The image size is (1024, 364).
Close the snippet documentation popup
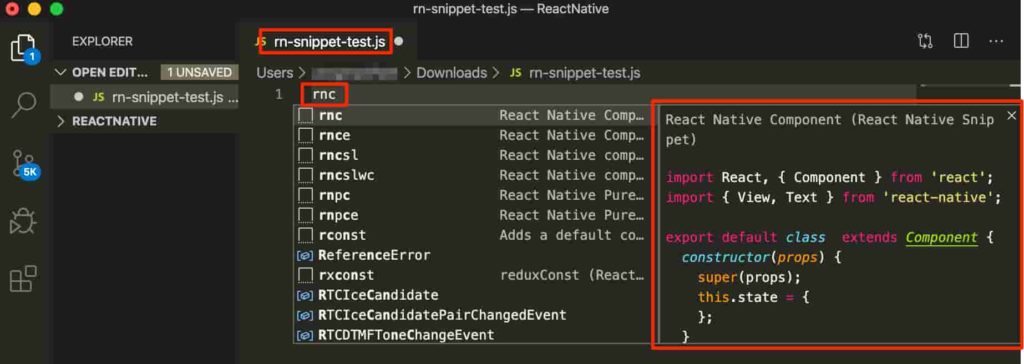pos(1012,116)
